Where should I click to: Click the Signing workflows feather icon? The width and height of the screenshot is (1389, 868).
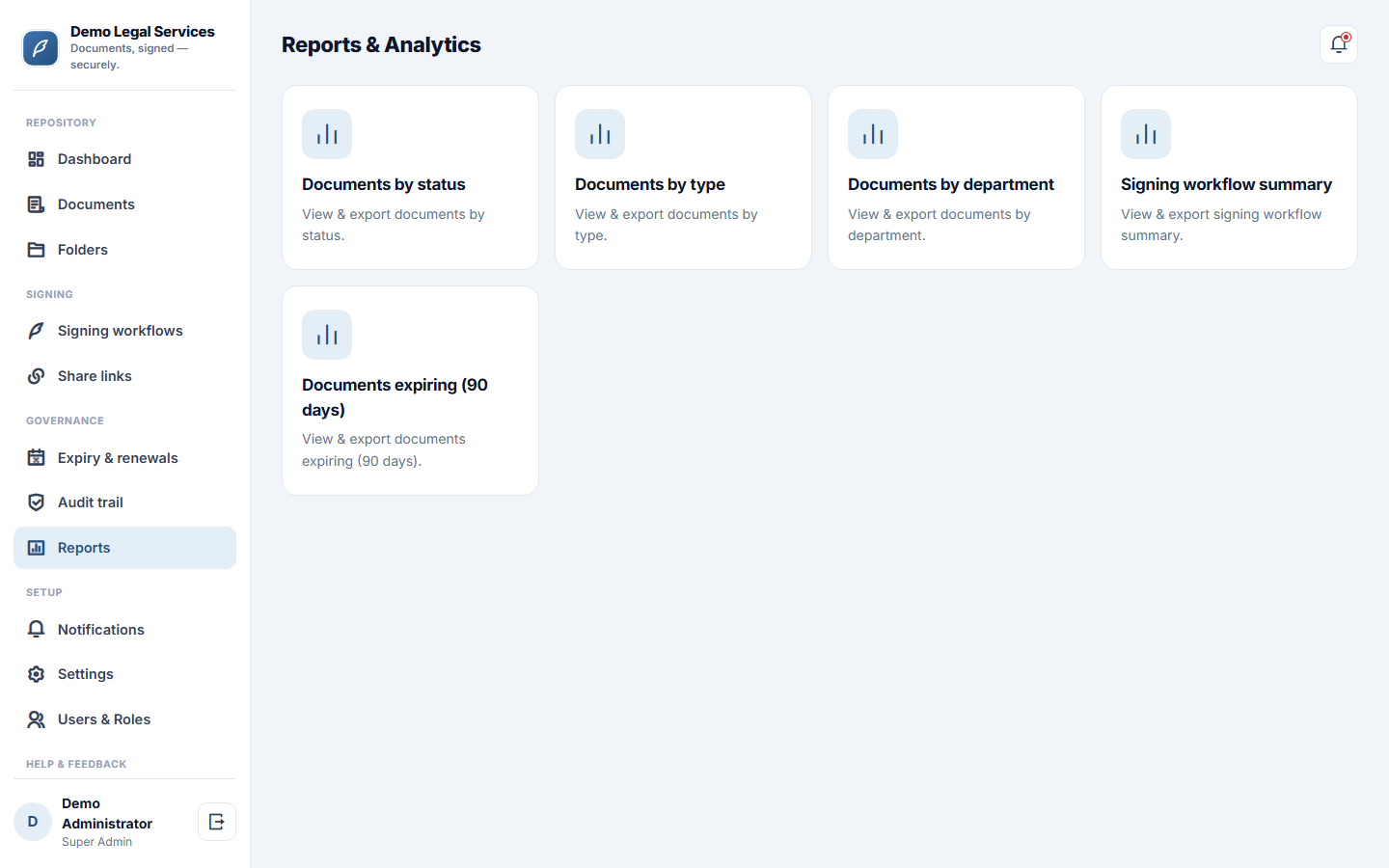point(37,331)
